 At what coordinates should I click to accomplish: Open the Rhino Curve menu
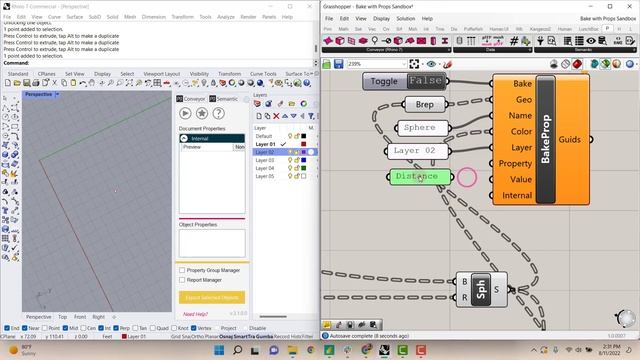[54, 17]
